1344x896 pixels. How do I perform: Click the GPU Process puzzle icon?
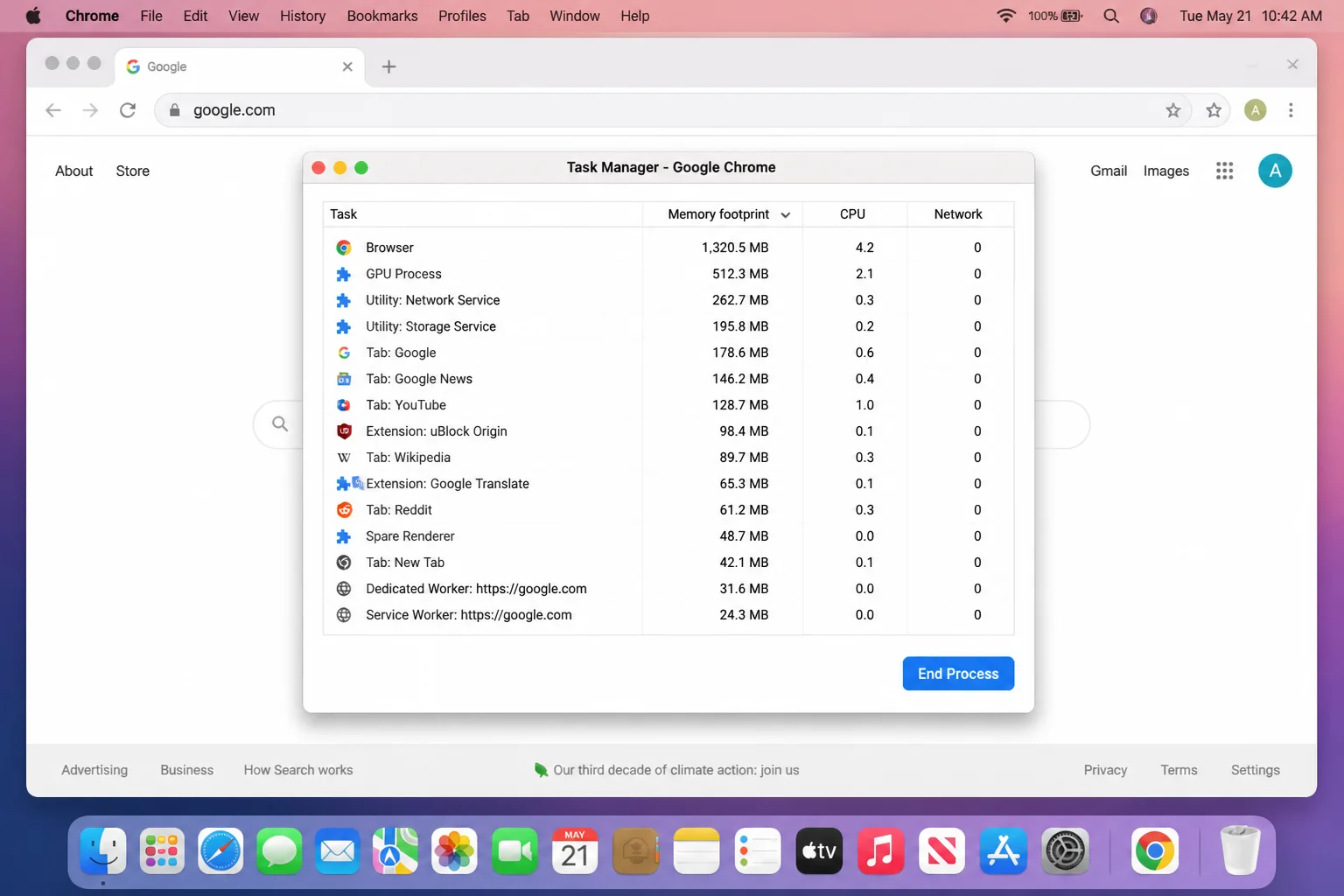click(x=344, y=274)
